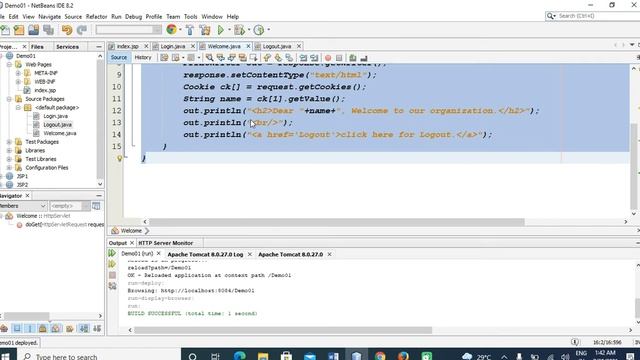Screen dimensions: 640x360
Task: Click the New Project icon in toolbar
Action: click(x=19, y=30)
